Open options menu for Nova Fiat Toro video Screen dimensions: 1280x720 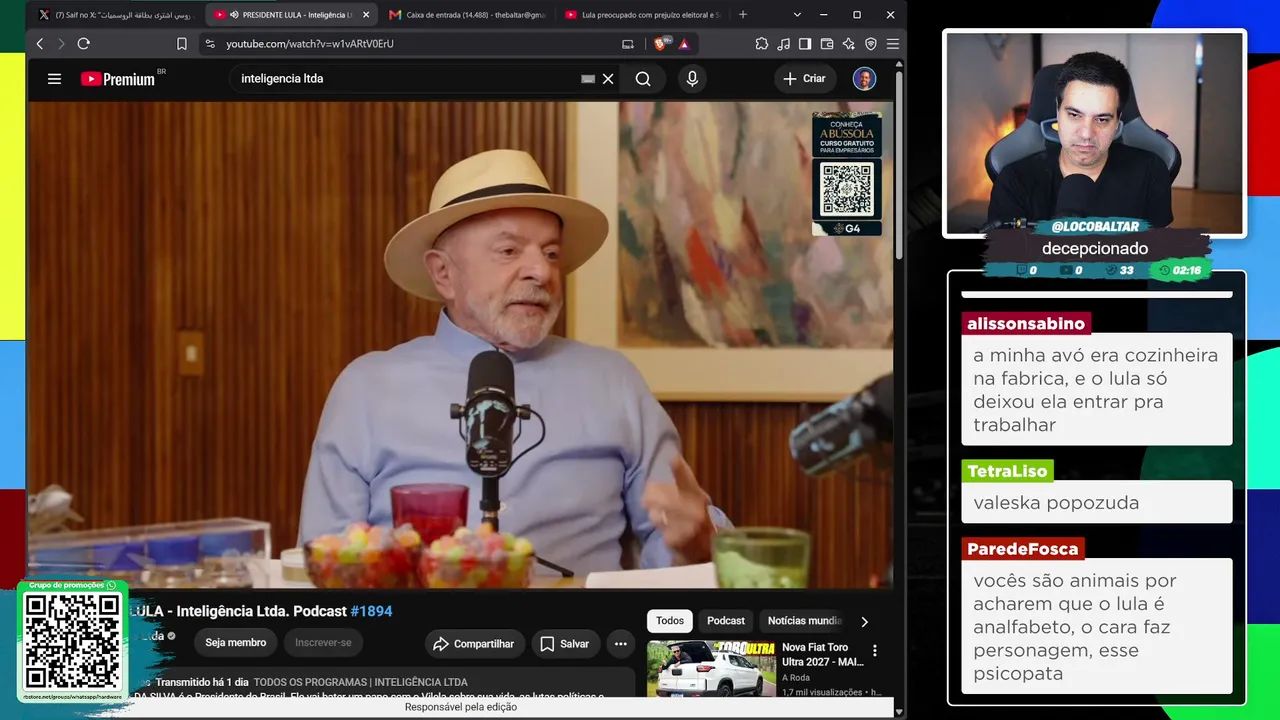tap(875, 651)
